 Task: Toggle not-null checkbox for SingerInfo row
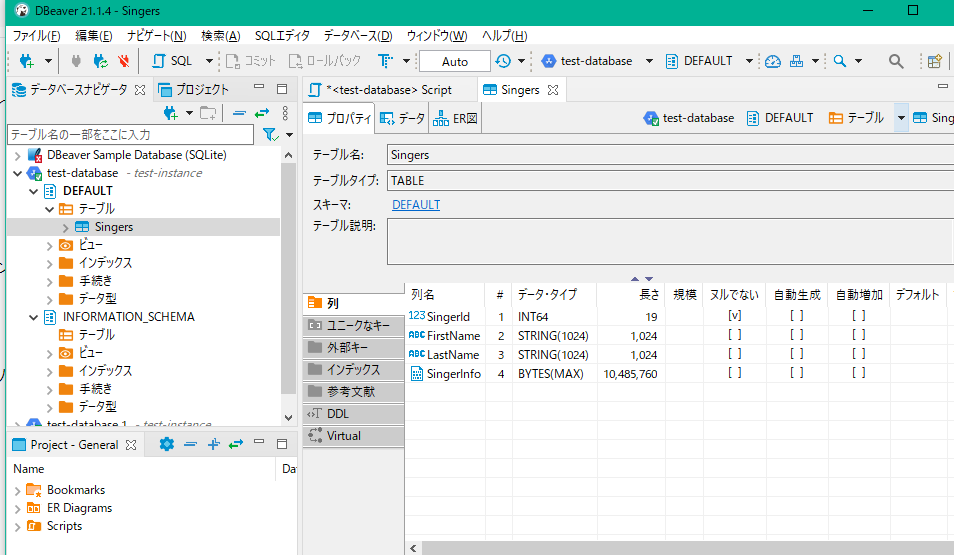tap(735, 372)
